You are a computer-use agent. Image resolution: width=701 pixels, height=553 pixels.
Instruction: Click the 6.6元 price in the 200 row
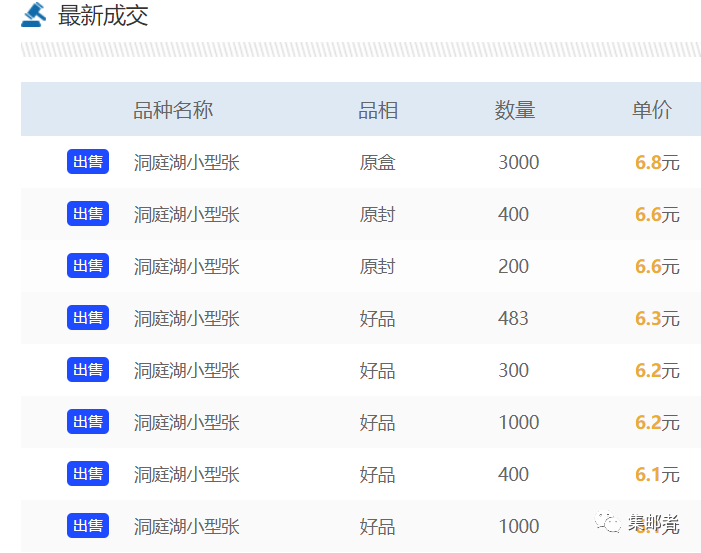[x=657, y=266]
